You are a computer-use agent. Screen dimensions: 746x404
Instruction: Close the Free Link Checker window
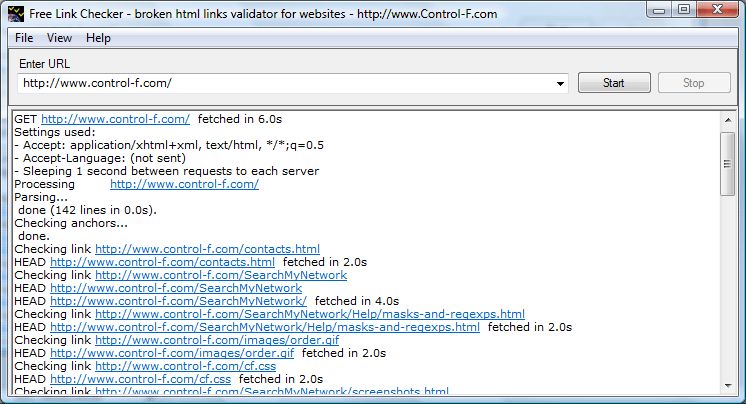click(x=718, y=10)
